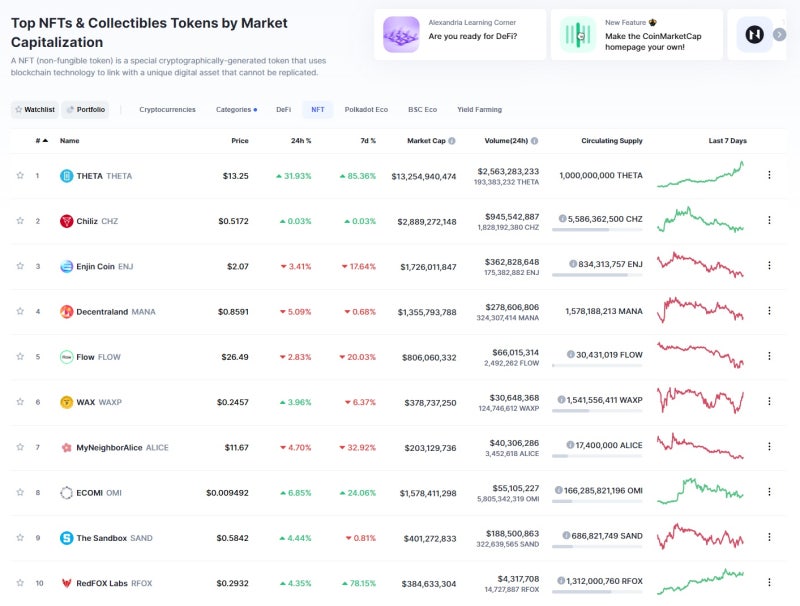Click the Chiliz red coin logo
Screen dimensions: 800x606
coord(66,221)
